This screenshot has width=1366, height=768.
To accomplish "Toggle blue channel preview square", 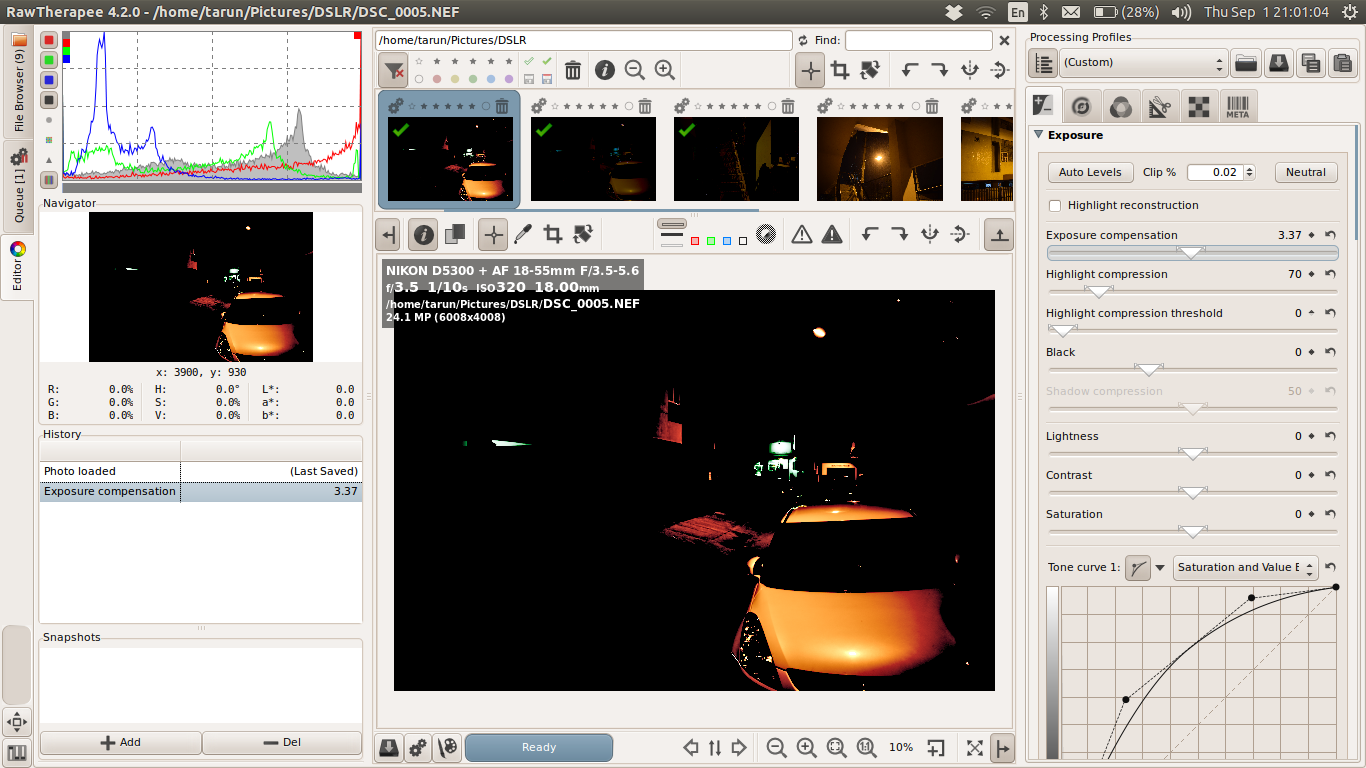I will [727, 241].
